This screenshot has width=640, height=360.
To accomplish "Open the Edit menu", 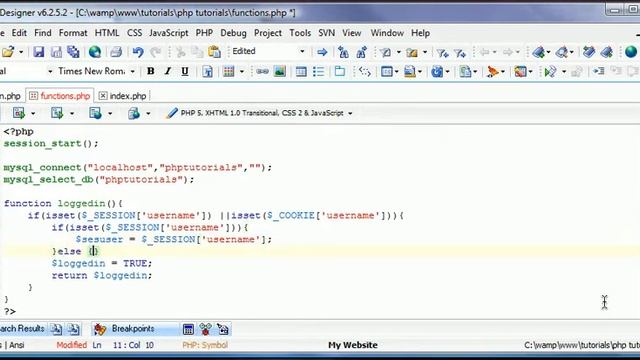I will tap(19, 33).
